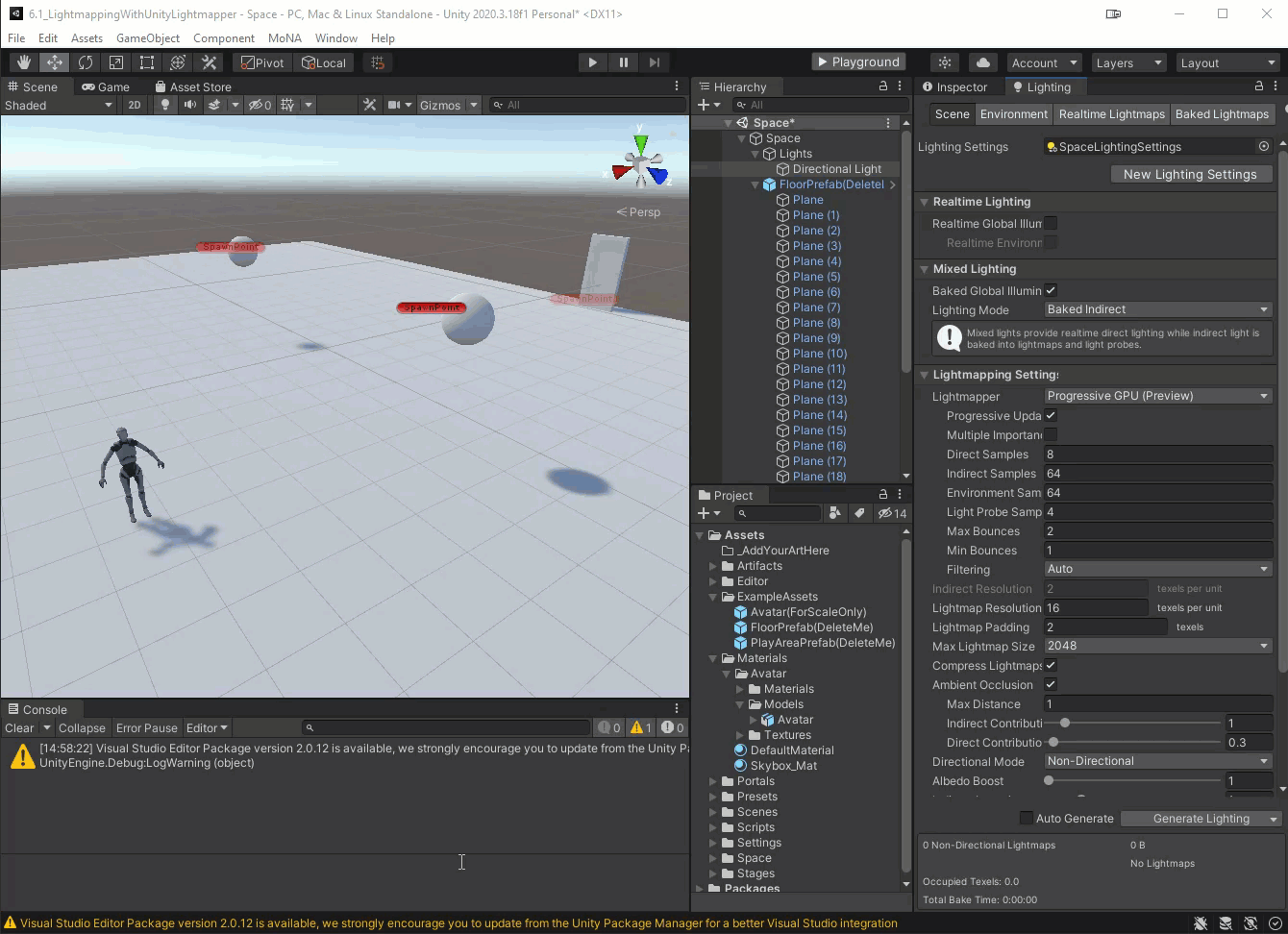The height and width of the screenshot is (934, 1288).
Task: Open Lighting Mode dropdown
Action: point(1158,309)
